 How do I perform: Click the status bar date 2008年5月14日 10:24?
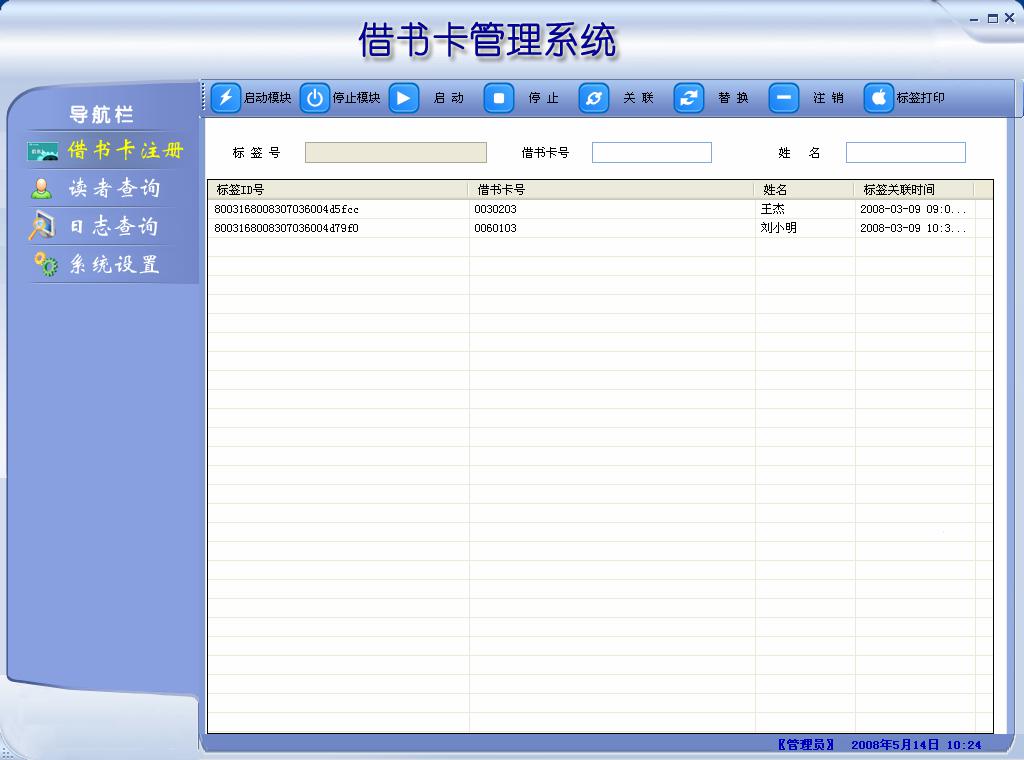(x=916, y=744)
